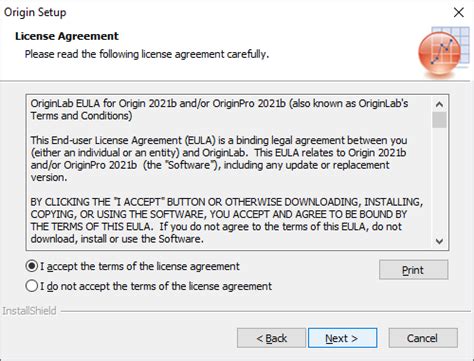Click the 'Please read the following' subtitle
474x361 pixels.
coord(147,54)
